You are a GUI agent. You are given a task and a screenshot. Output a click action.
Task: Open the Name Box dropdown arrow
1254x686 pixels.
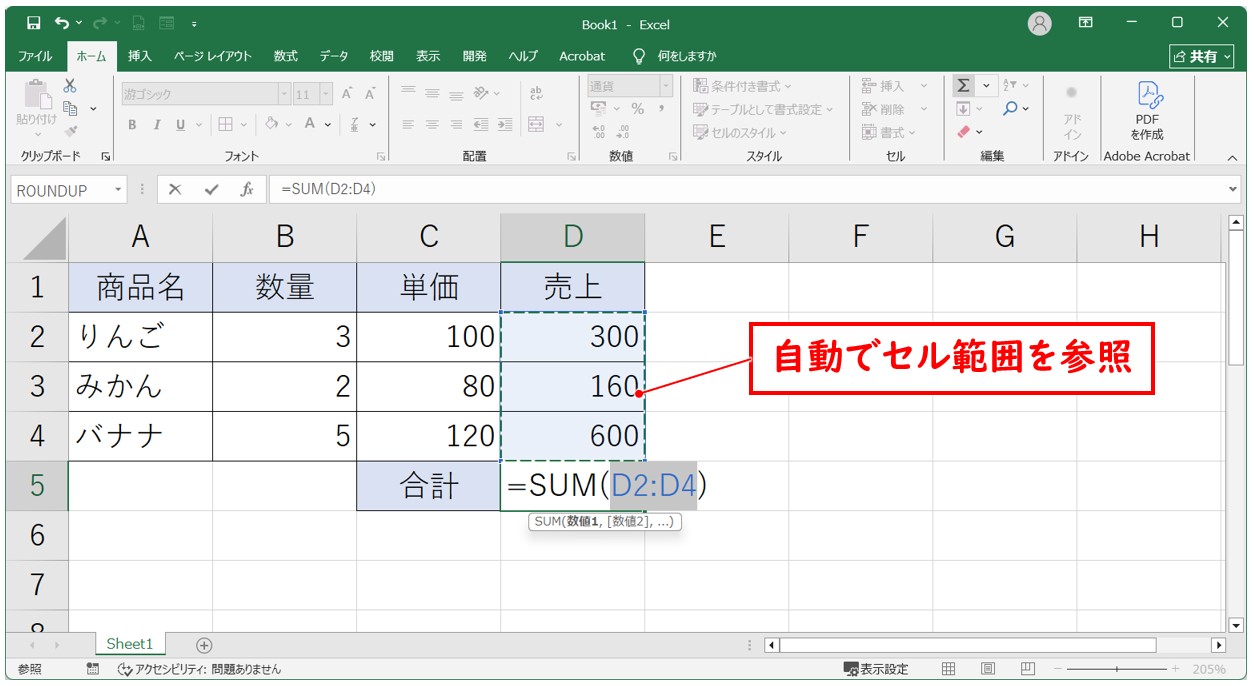coord(119,190)
